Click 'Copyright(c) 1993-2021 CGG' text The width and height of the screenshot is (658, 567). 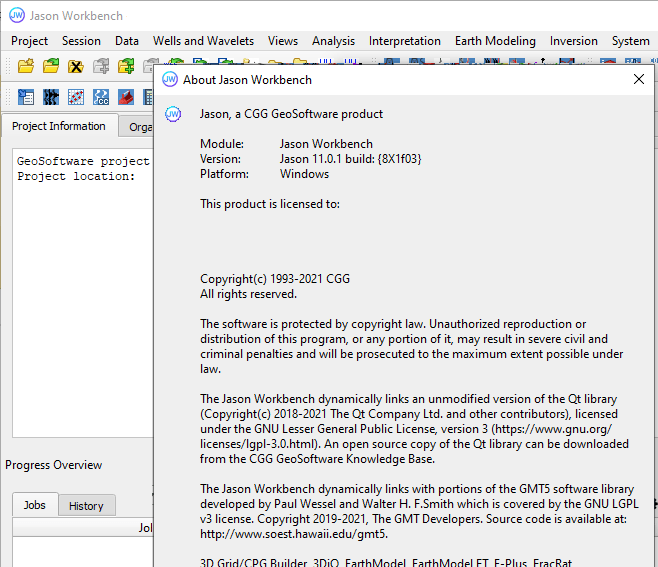(x=275, y=279)
